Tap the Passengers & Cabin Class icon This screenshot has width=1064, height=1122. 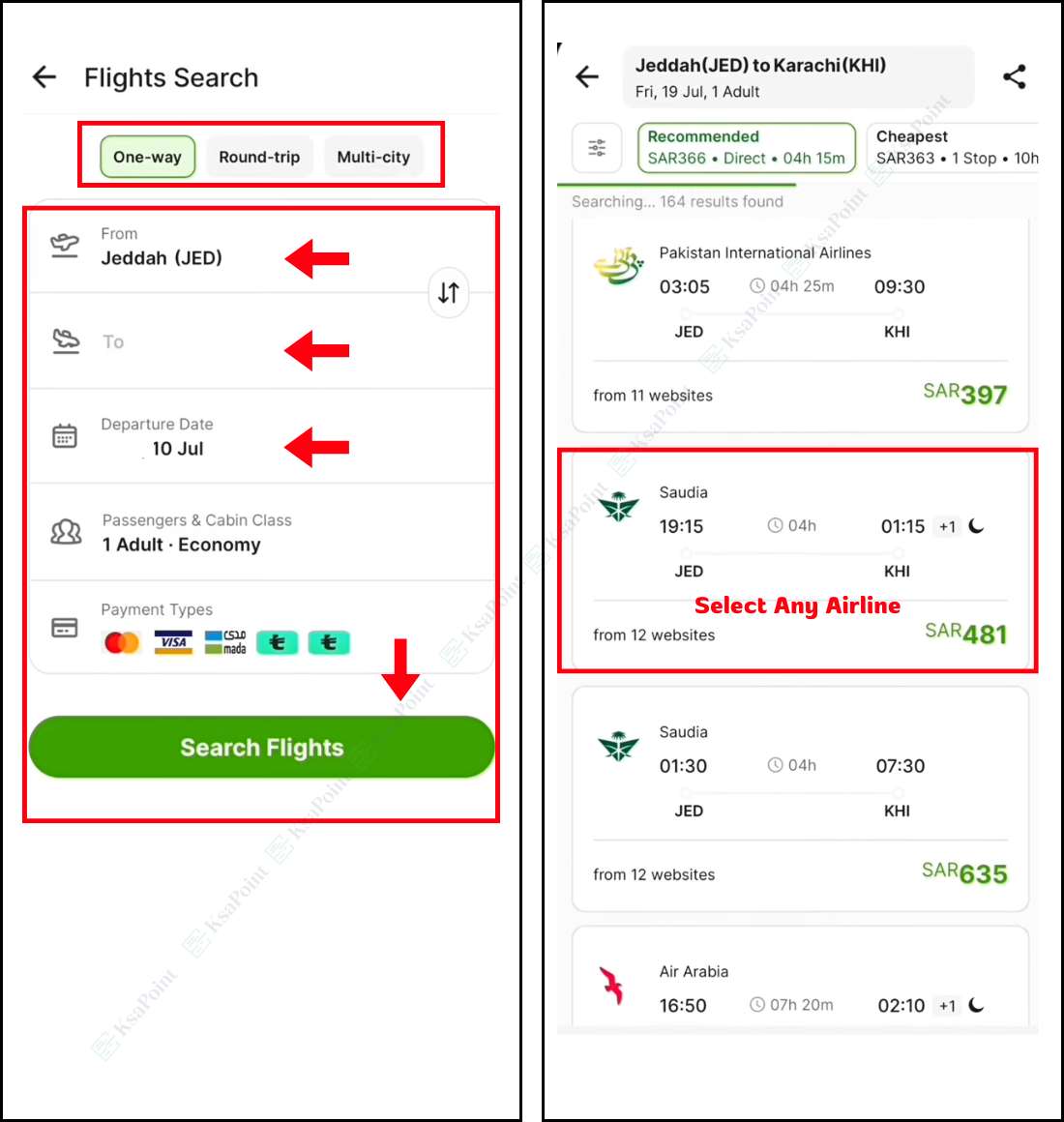(x=65, y=531)
